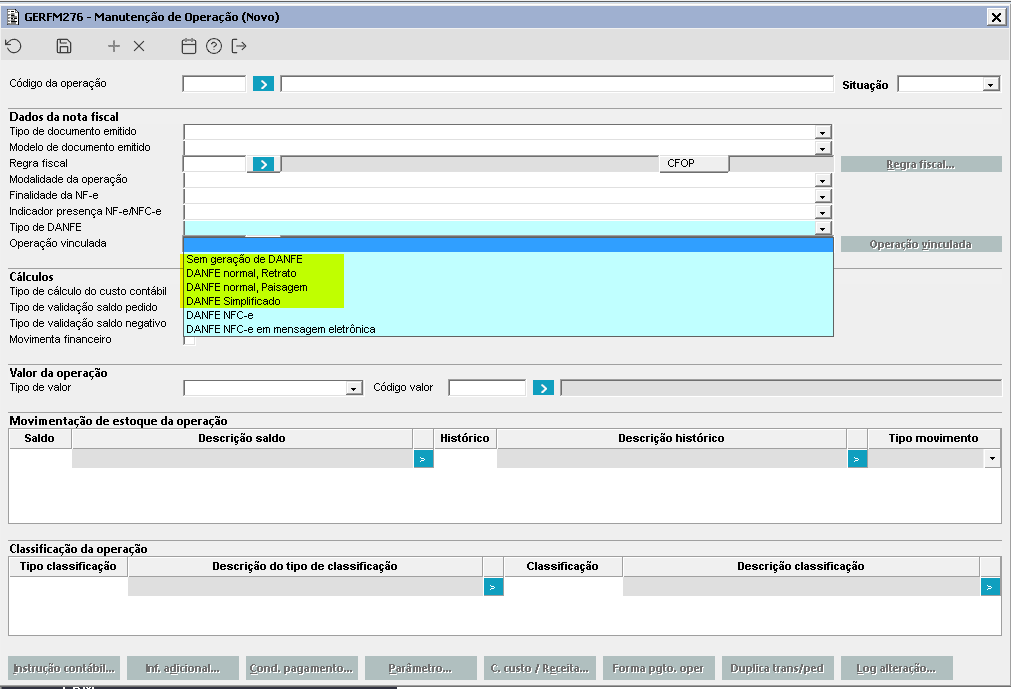Viewport: 1011px width, 689px height.
Task: Expand Tipo de documento emitido dropdown
Action: [x=822, y=132]
